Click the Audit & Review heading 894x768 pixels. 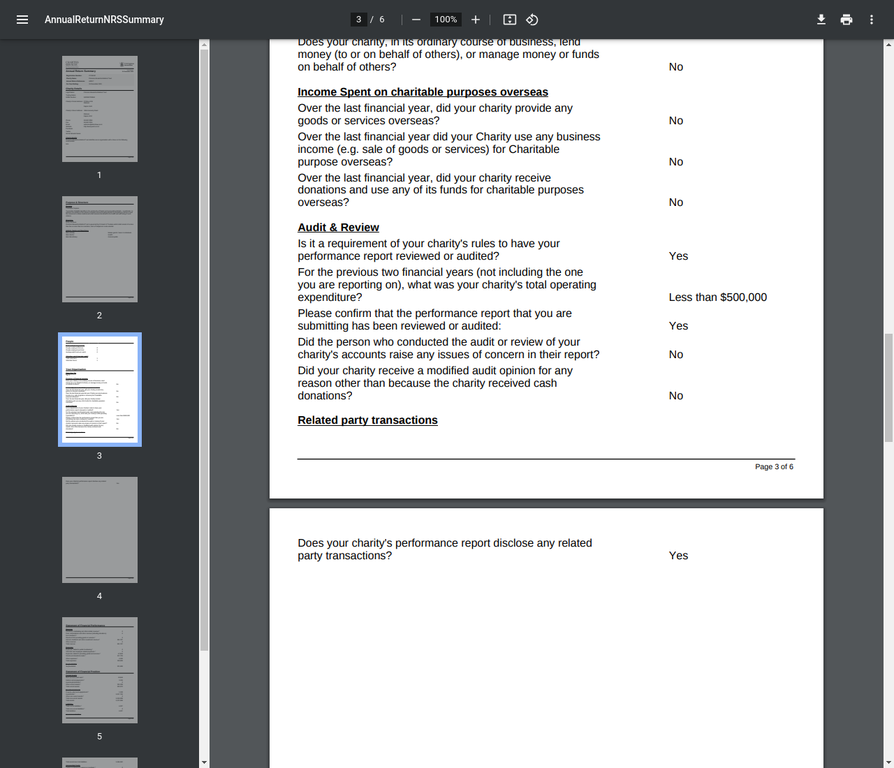click(338, 228)
